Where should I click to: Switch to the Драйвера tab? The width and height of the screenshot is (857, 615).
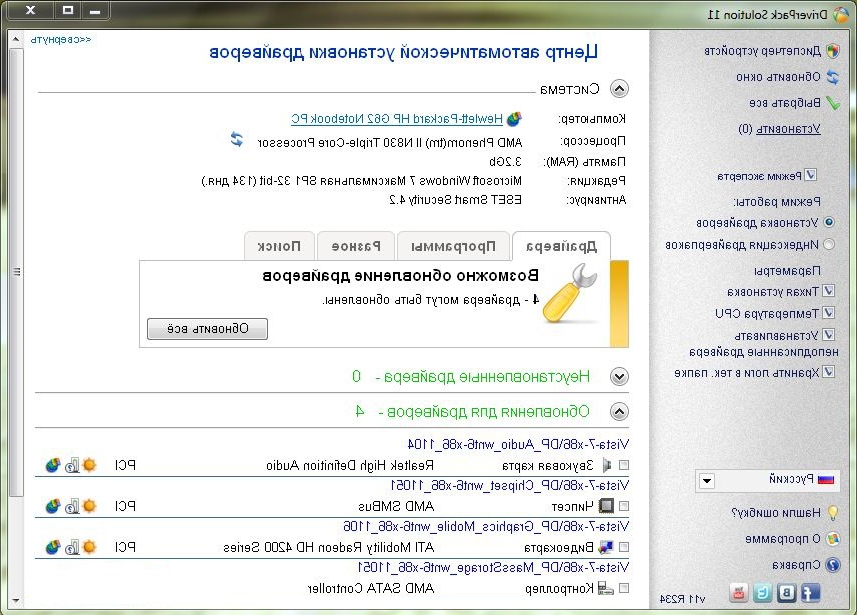coord(561,247)
